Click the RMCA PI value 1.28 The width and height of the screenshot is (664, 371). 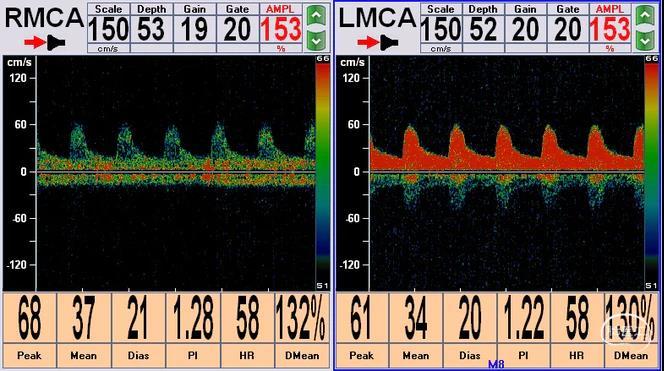tap(193, 318)
